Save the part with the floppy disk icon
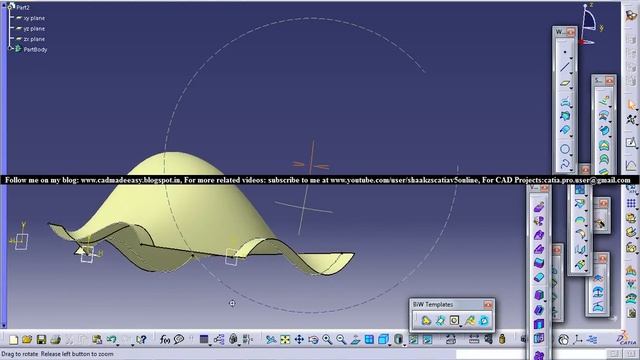Viewport: 640px width, 360px height. point(41,339)
